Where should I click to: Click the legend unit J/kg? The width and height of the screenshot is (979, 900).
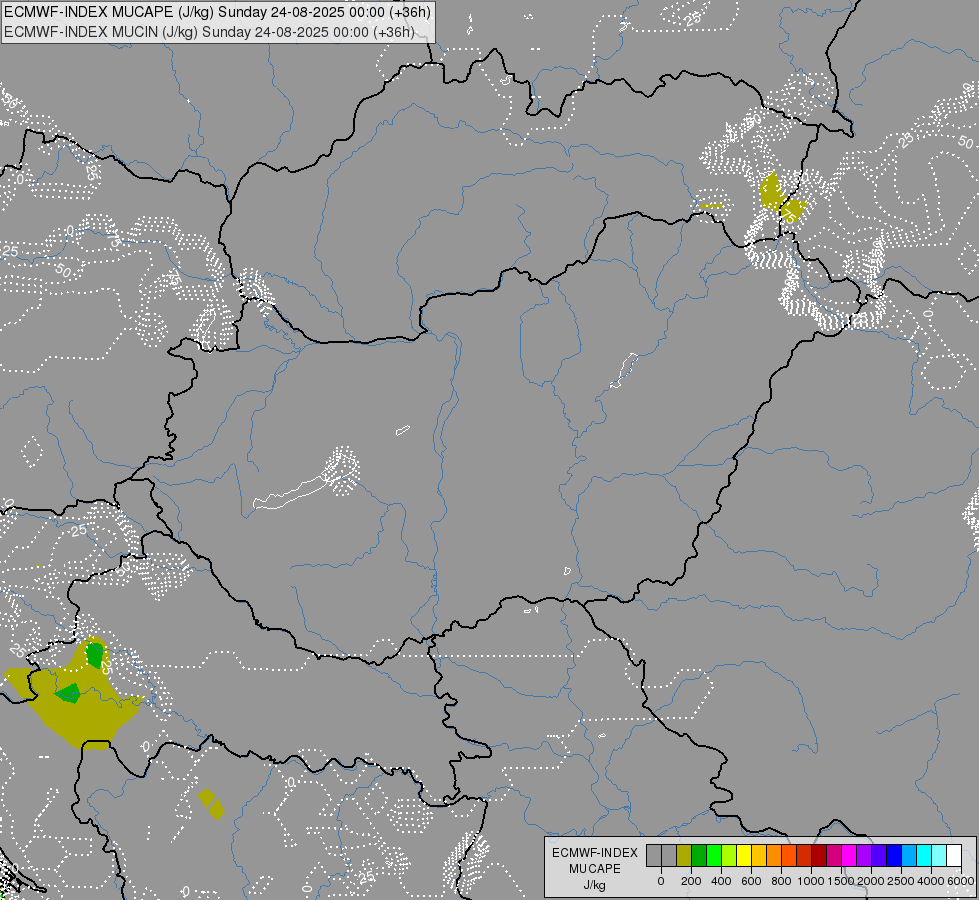click(x=595, y=885)
